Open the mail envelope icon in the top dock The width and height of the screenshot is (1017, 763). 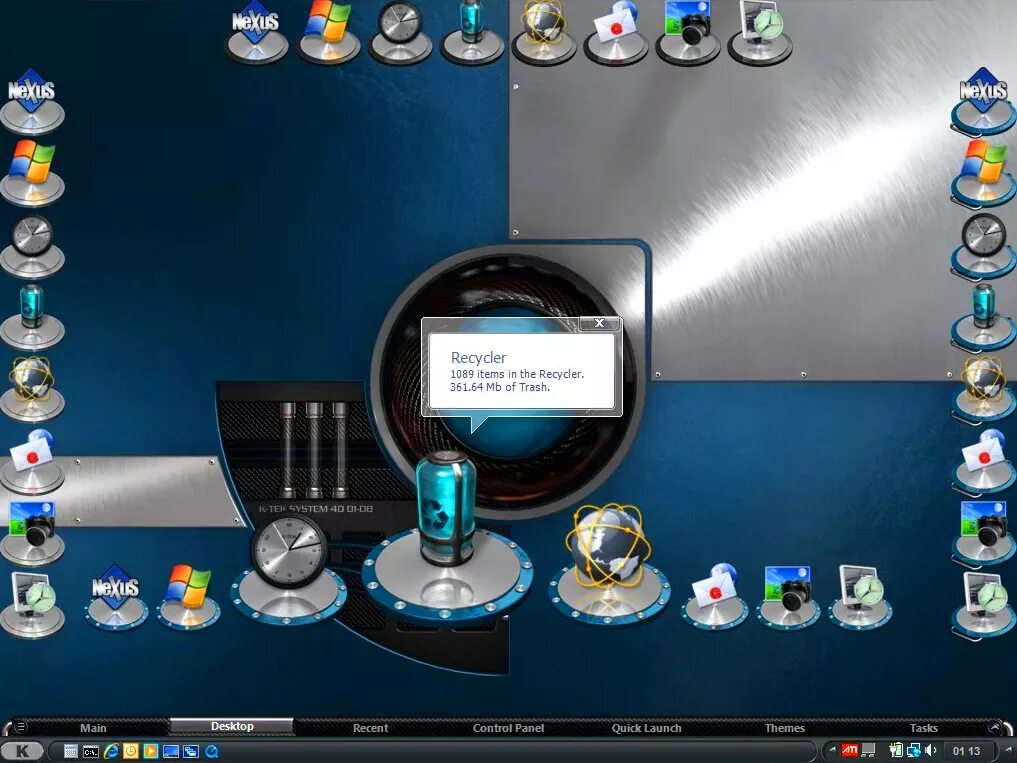pos(616,30)
